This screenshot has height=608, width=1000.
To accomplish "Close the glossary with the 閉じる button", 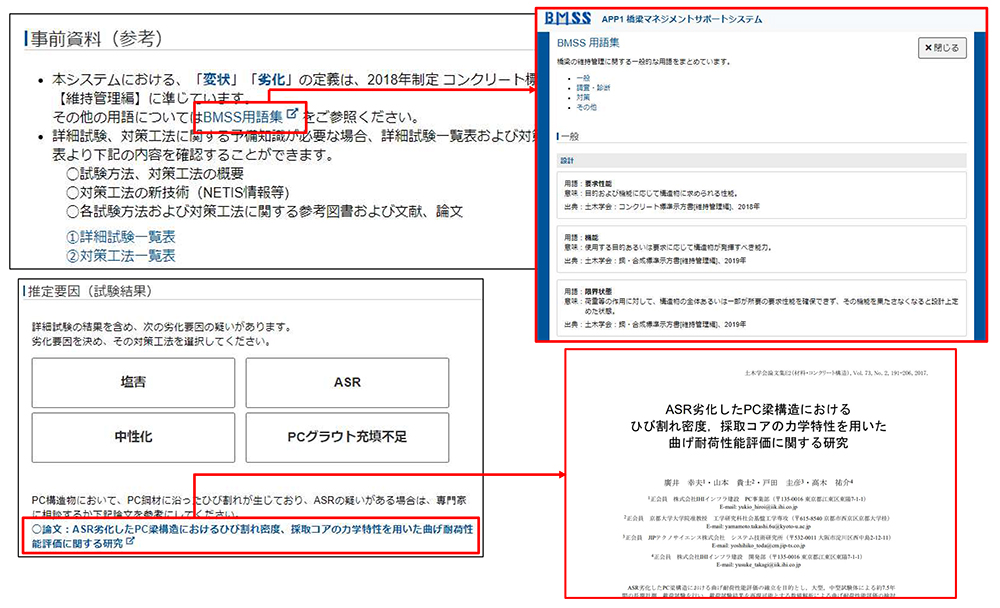I will [941, 47].
